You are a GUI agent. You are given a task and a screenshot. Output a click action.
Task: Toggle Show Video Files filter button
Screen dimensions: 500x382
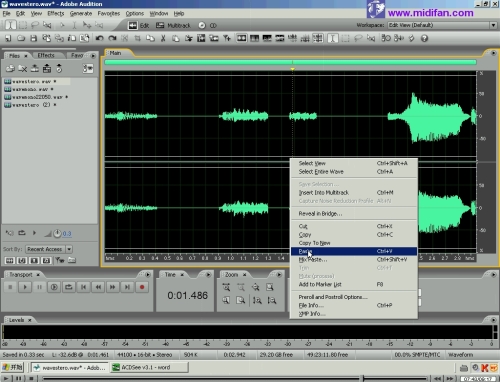(x=34, y=260)
